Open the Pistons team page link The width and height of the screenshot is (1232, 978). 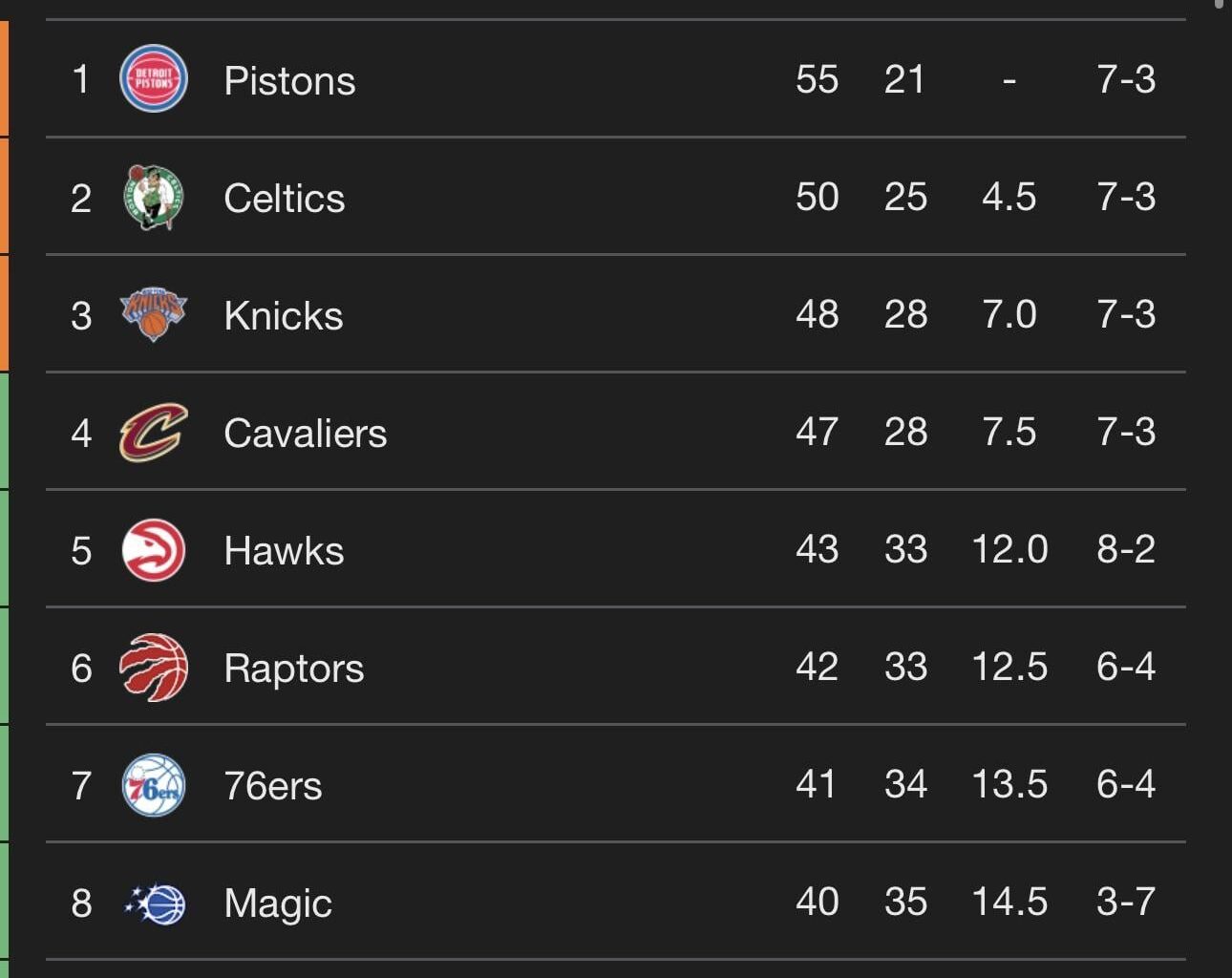tap(288, 79)
